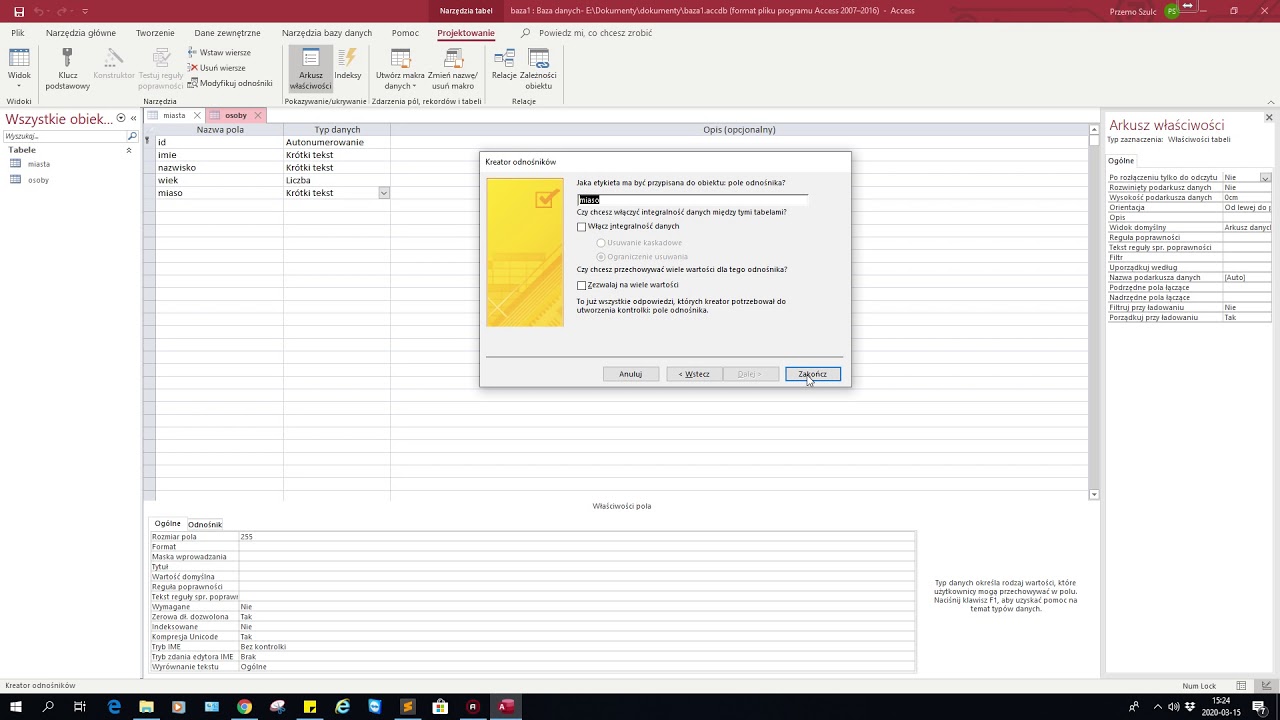This screenshot has width=1280, height=720.
Task: Enable Włącz integralność danych checkbox
Action: 582,227
